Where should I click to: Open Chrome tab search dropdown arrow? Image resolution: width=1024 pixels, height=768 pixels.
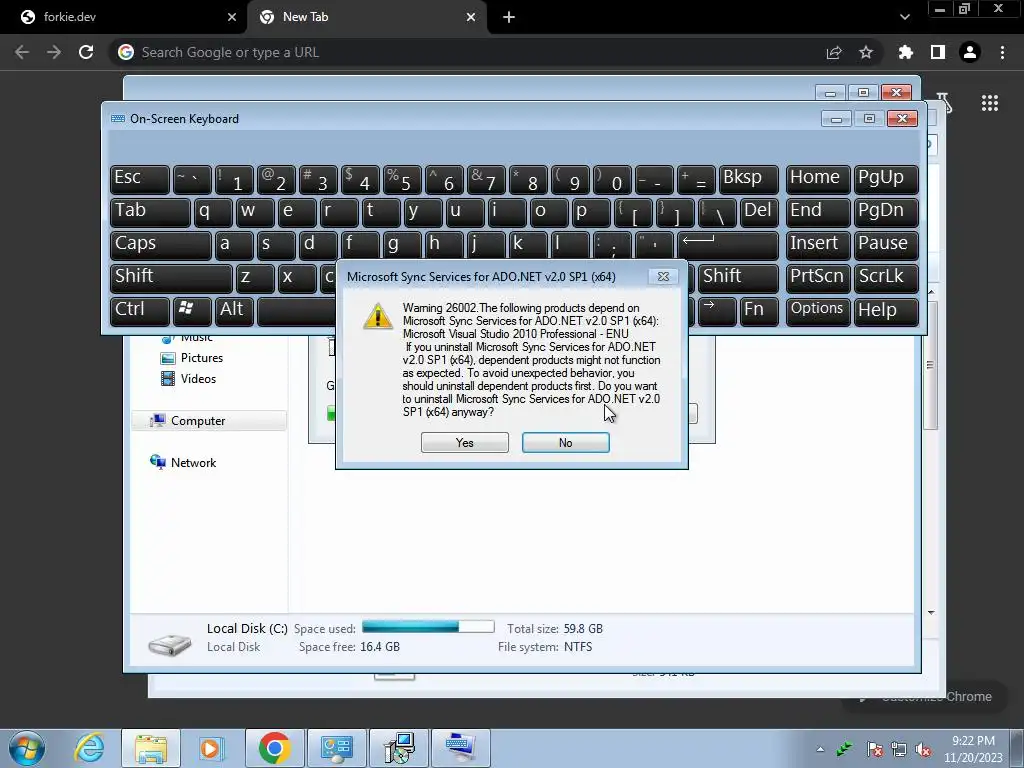(904, 17)
